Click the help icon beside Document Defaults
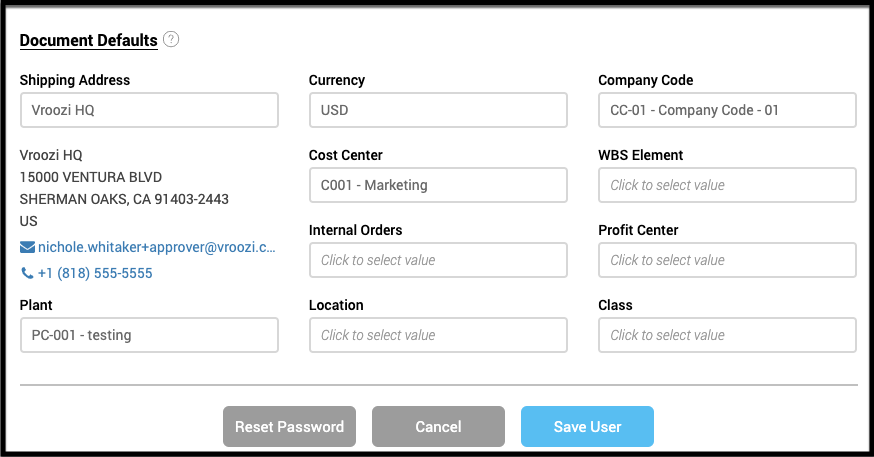The width and height of the screenshot is (874, 457). pyautogui.click(x=171, y=40)
